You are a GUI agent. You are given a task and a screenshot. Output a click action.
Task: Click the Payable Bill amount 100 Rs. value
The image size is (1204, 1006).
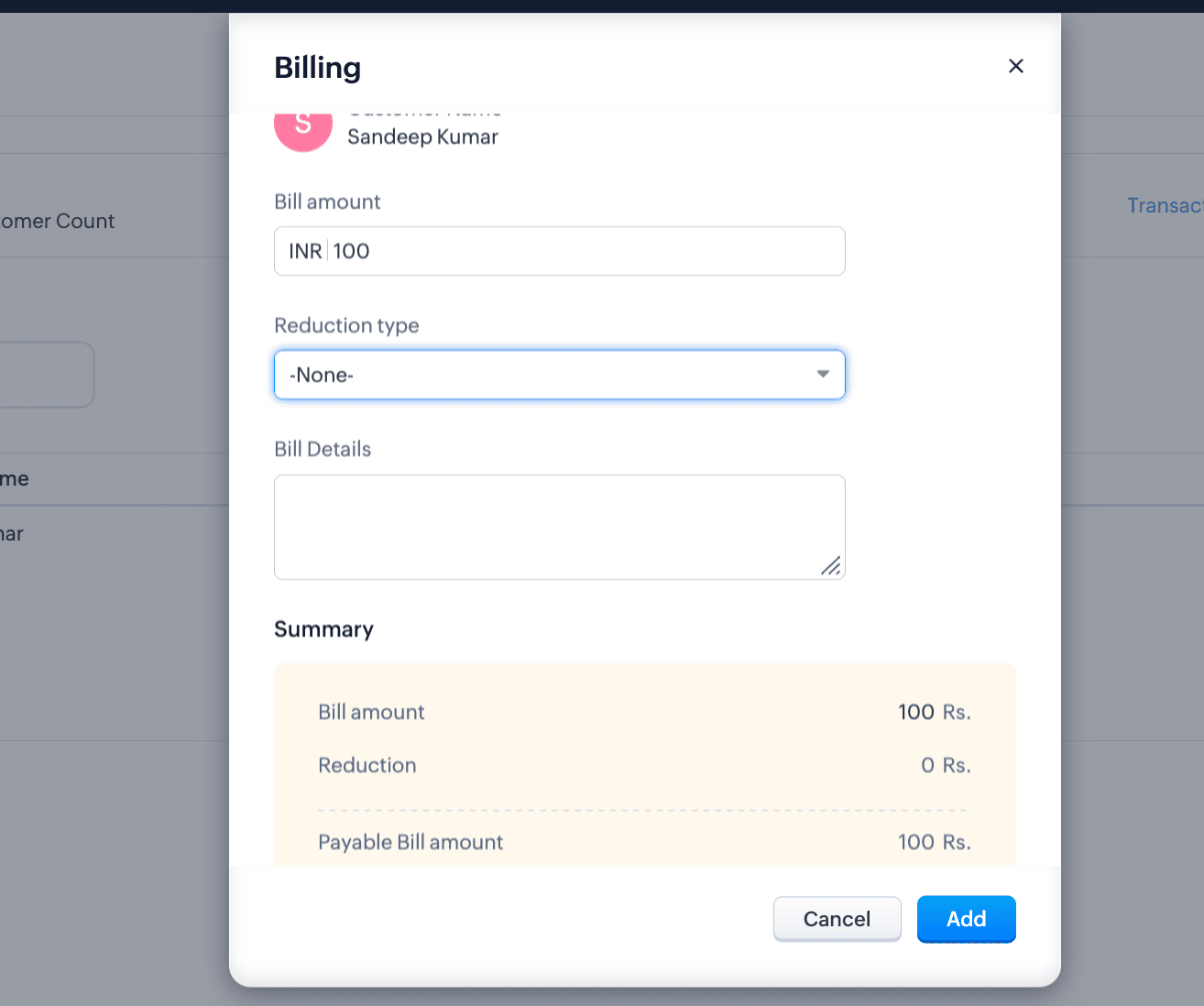(x=934, y=842)
